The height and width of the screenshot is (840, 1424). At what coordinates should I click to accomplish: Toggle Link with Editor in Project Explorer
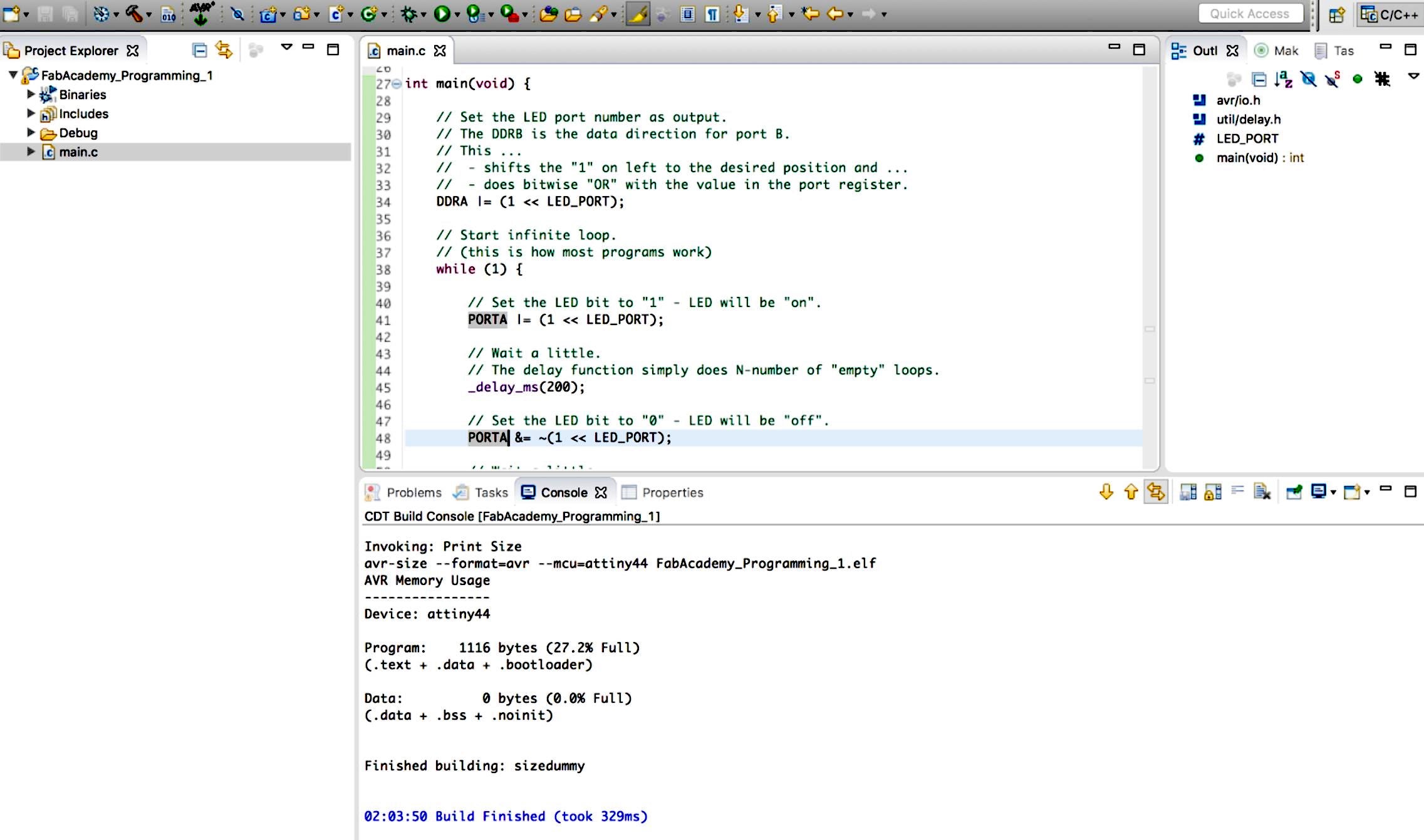click(x=223, y=50)
